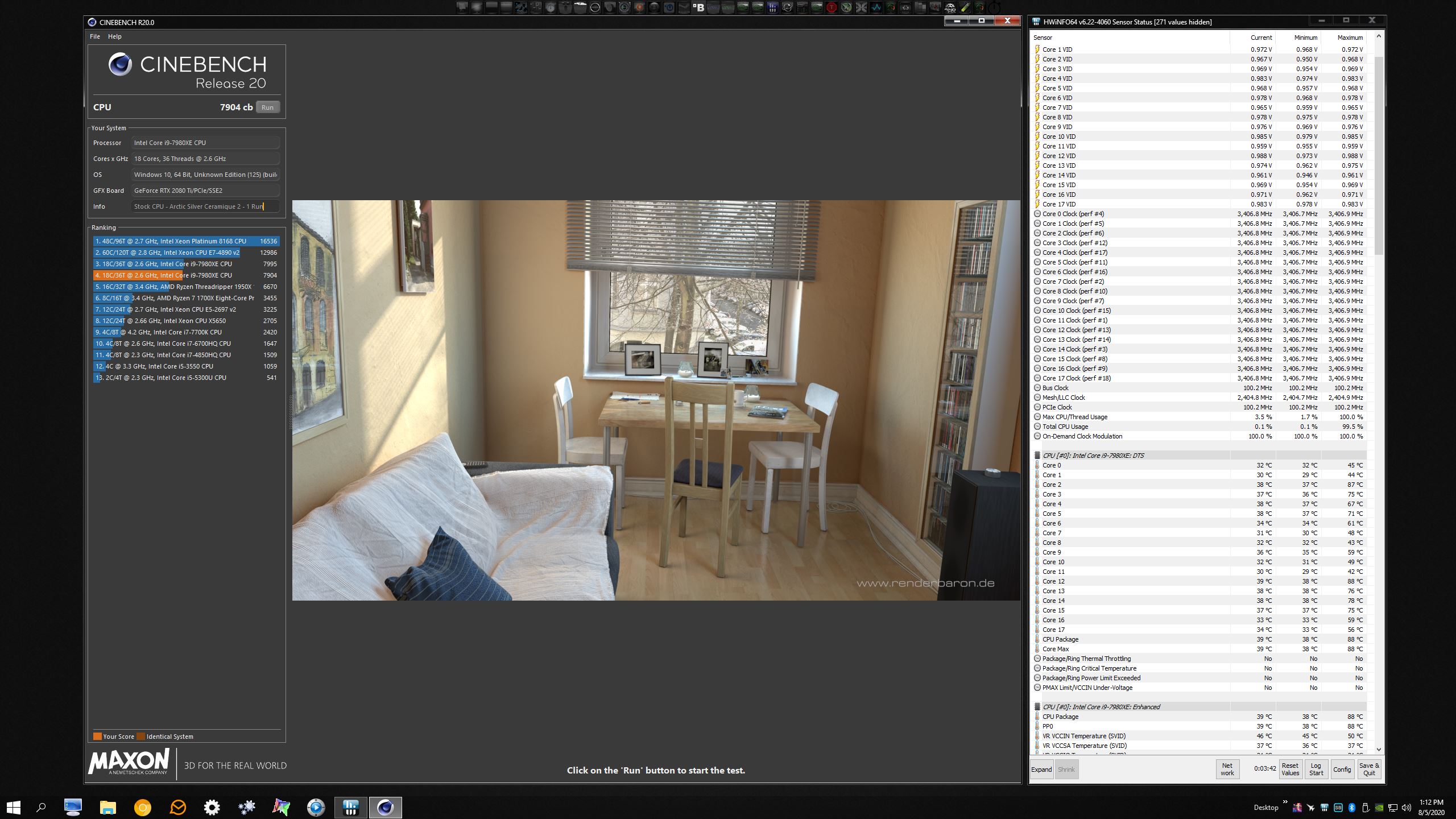Image resolution: width=1456 pixels, height=819 pixels.
Task: Open HWiNFO Config settings
Action: (x=1342, y=770)
